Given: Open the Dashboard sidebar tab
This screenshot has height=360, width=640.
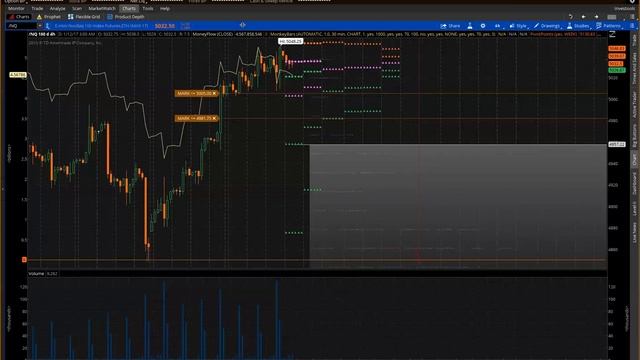Looking at the screenshot, I should tap(634, 183).
